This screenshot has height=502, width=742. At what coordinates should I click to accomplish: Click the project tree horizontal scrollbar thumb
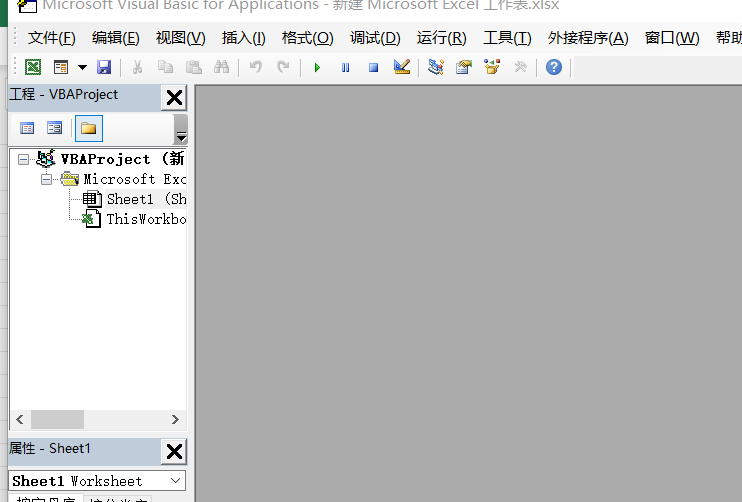pyautogui.click(x=57, y=420)
